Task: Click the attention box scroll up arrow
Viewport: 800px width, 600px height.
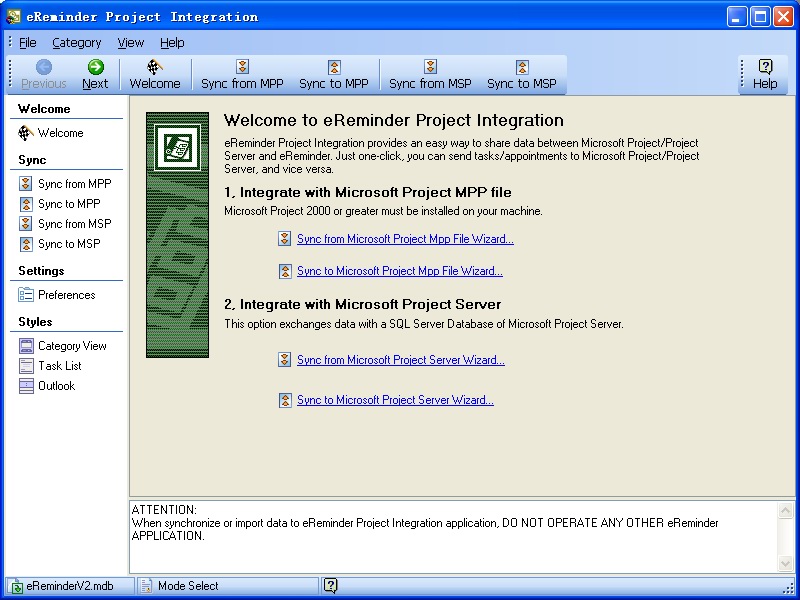Action: click(x=785, y=510)
